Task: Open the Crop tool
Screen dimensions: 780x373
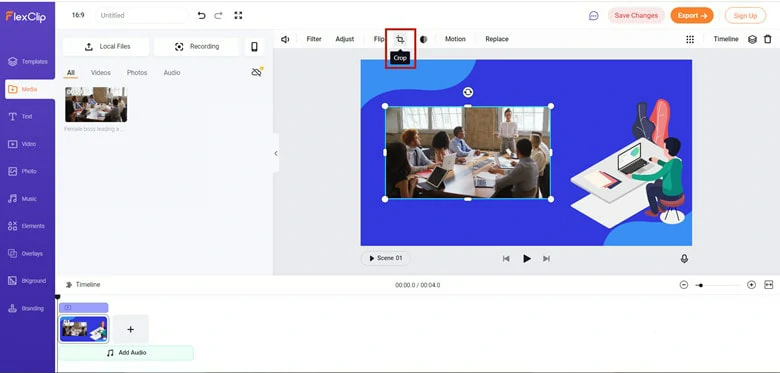Action: [x=400, y=39]
